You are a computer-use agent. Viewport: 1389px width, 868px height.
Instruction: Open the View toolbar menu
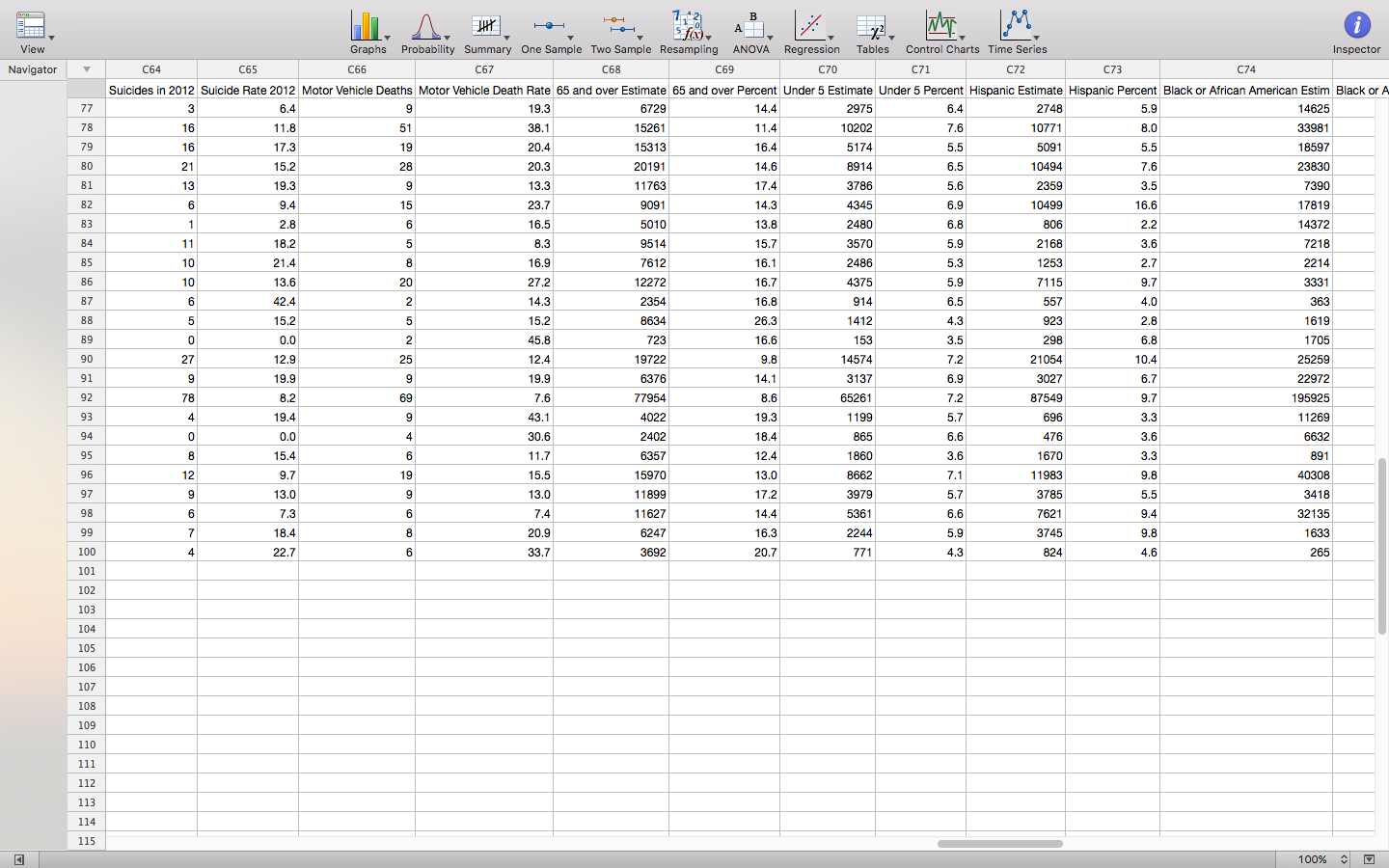coord(32,32)
